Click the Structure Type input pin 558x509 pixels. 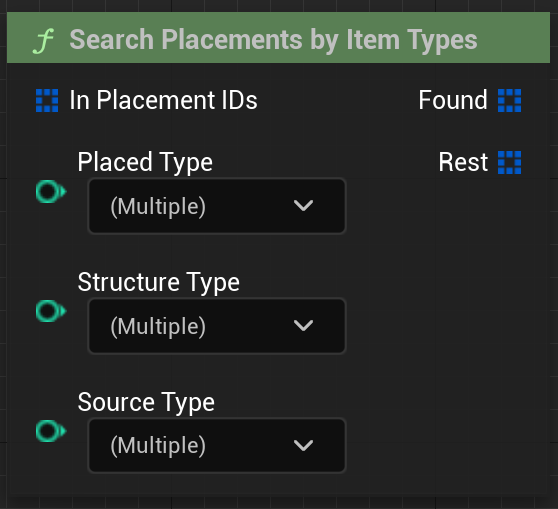51,311
